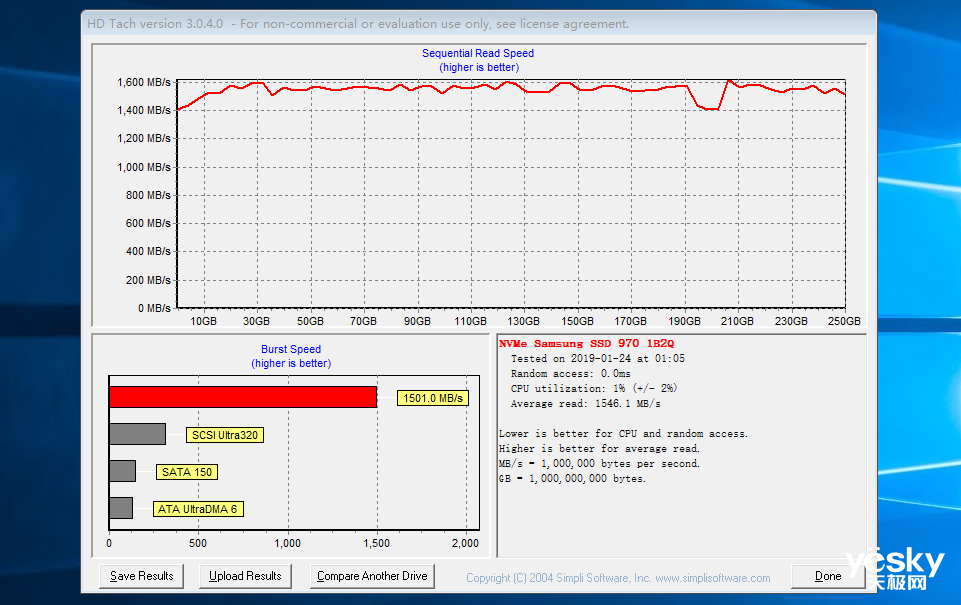Viewport: 961px width, 605px height.
Task: Click the "Copyright (C) 2004 Simpli Software, Inc." text
Action: (558, 578)
